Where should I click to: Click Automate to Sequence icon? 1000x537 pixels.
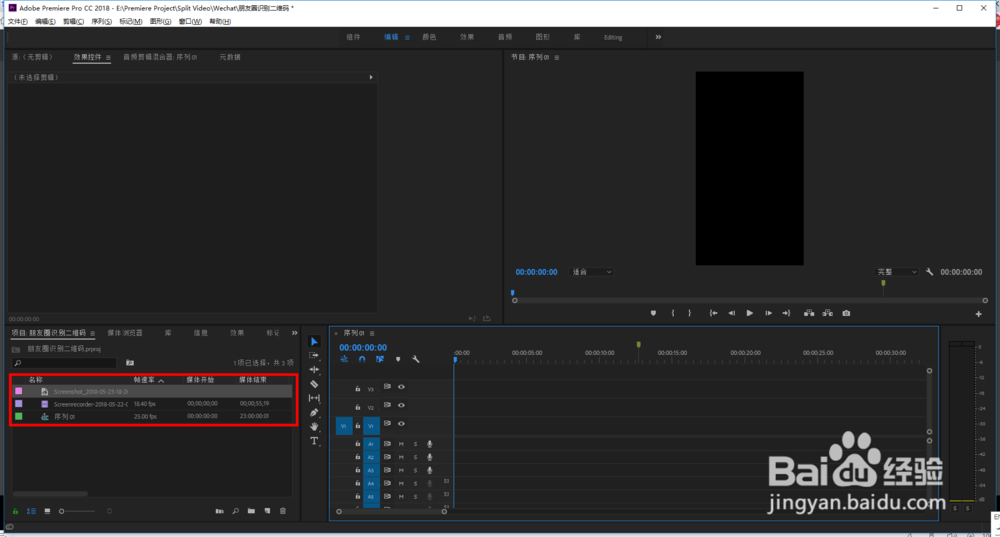(219, 511)
